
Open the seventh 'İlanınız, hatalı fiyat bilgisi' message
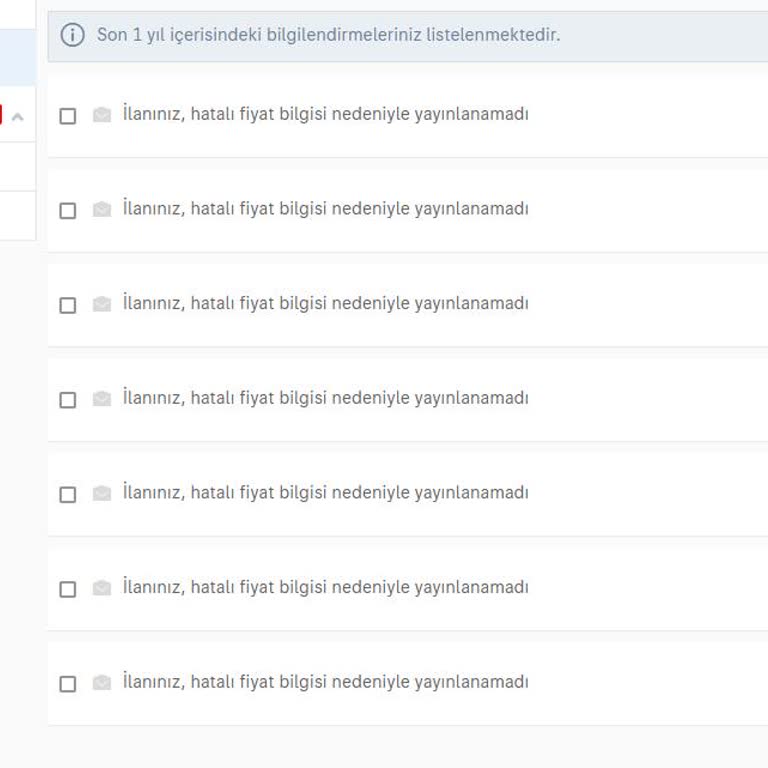(325, 682)
